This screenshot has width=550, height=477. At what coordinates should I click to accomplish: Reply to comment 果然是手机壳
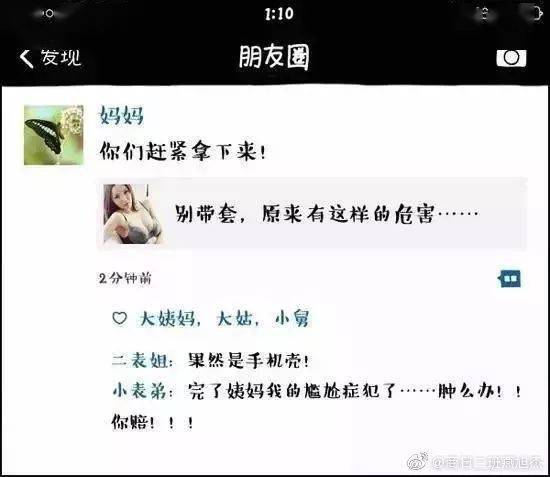point(248,360)
